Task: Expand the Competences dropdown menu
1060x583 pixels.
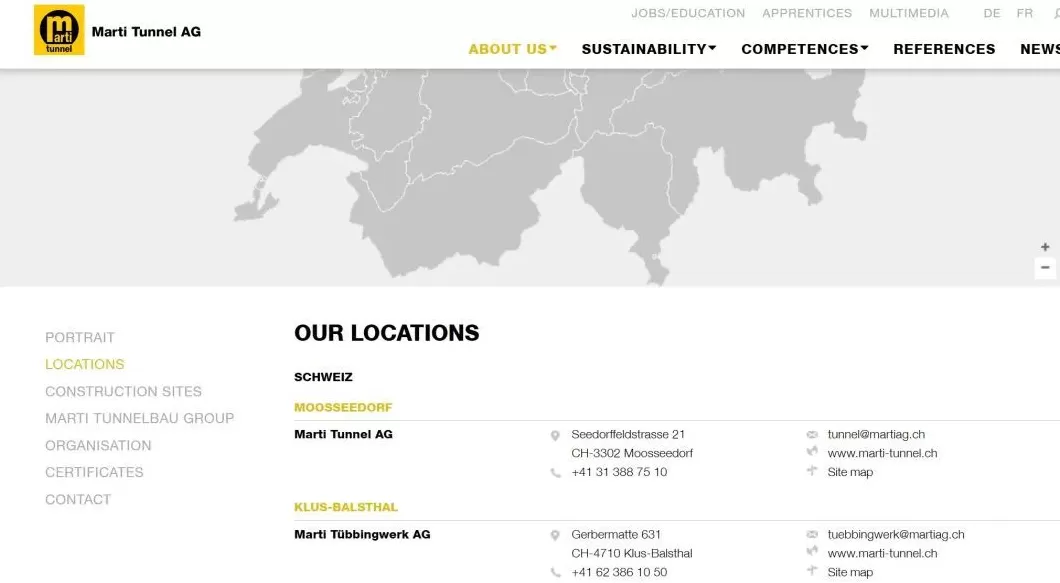Action: pyautogui.click(x=804, y=49)
